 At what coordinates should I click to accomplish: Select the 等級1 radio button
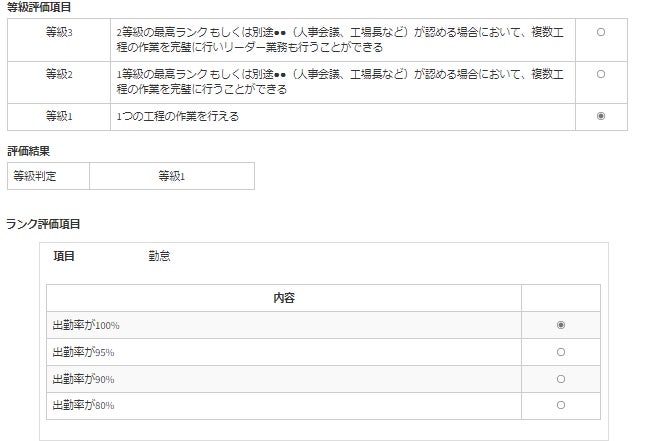pyautogui.click(x=600, y=116)
